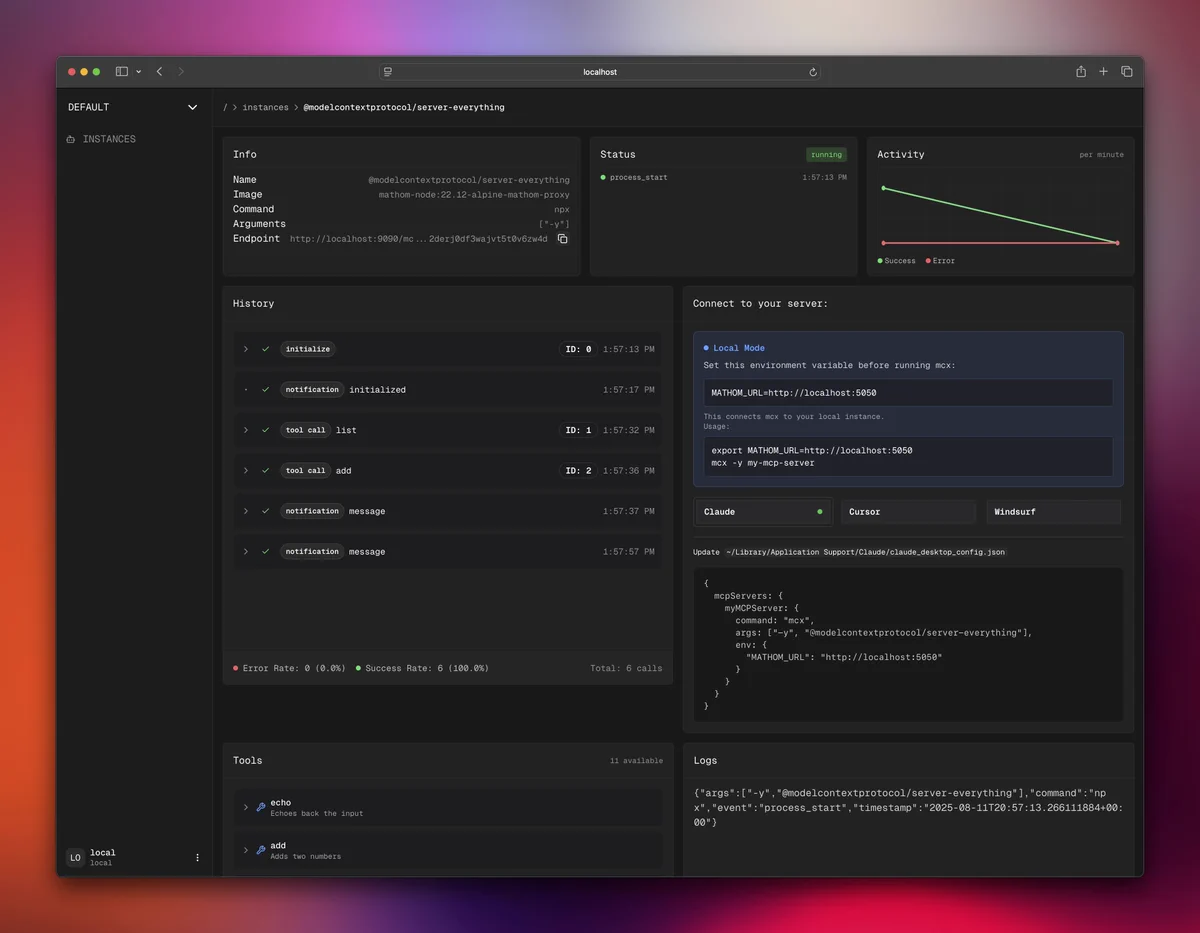Expand the add tool details
The width and height of the screenshot is (1200, 933).
pyautogui.click(x=246, y=850)
